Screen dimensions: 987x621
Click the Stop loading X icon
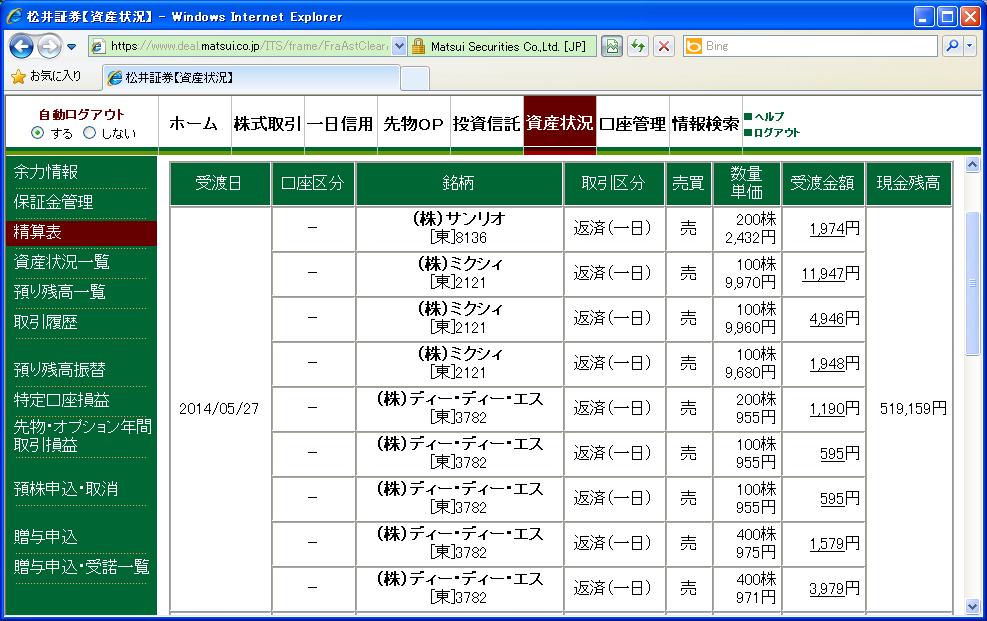663,46
